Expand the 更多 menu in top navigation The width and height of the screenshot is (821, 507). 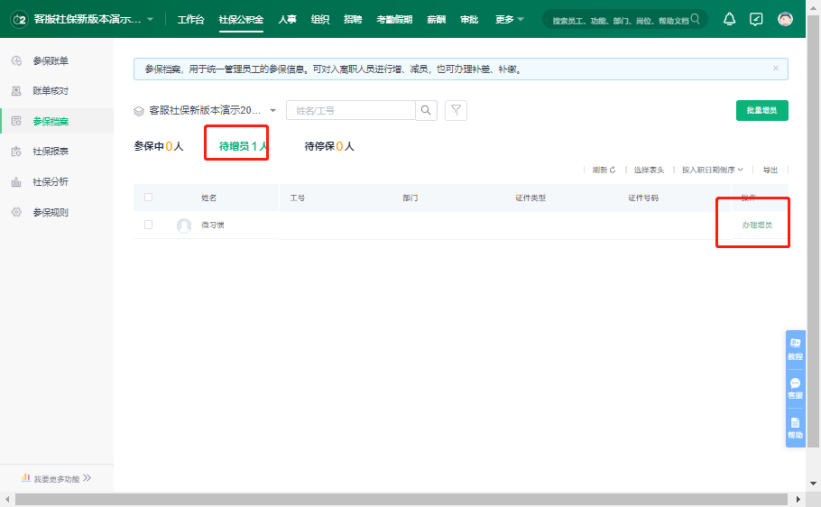509,19
